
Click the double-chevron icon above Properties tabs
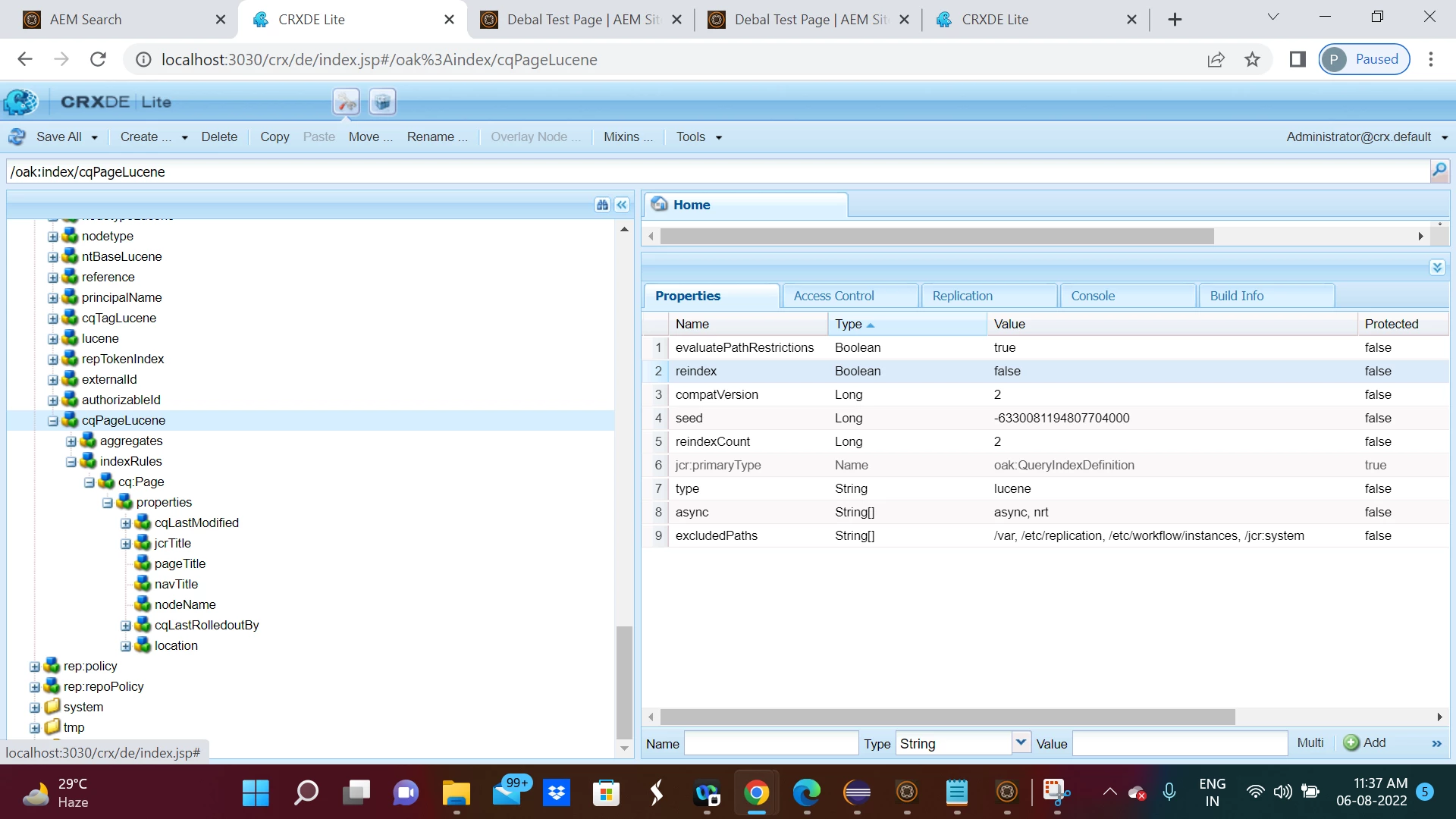1437,268
